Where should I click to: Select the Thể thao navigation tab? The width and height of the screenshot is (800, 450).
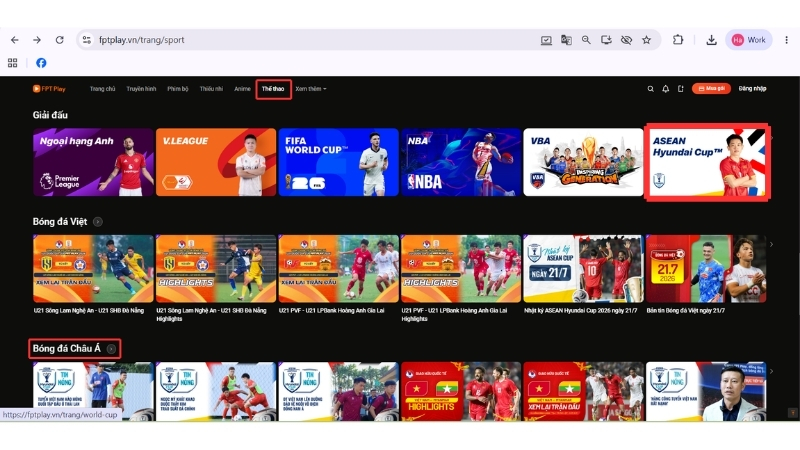[273, 89]
